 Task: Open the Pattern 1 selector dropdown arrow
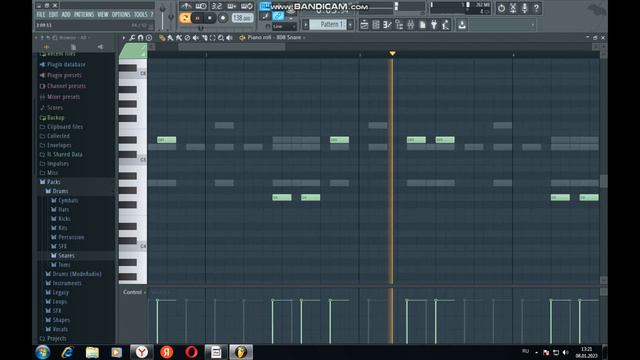[x=350, y=25]
